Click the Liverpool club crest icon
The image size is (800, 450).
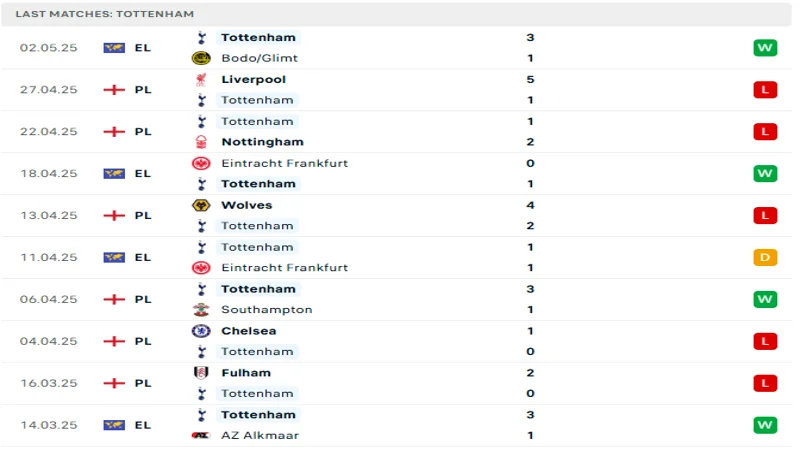point(201,79)
